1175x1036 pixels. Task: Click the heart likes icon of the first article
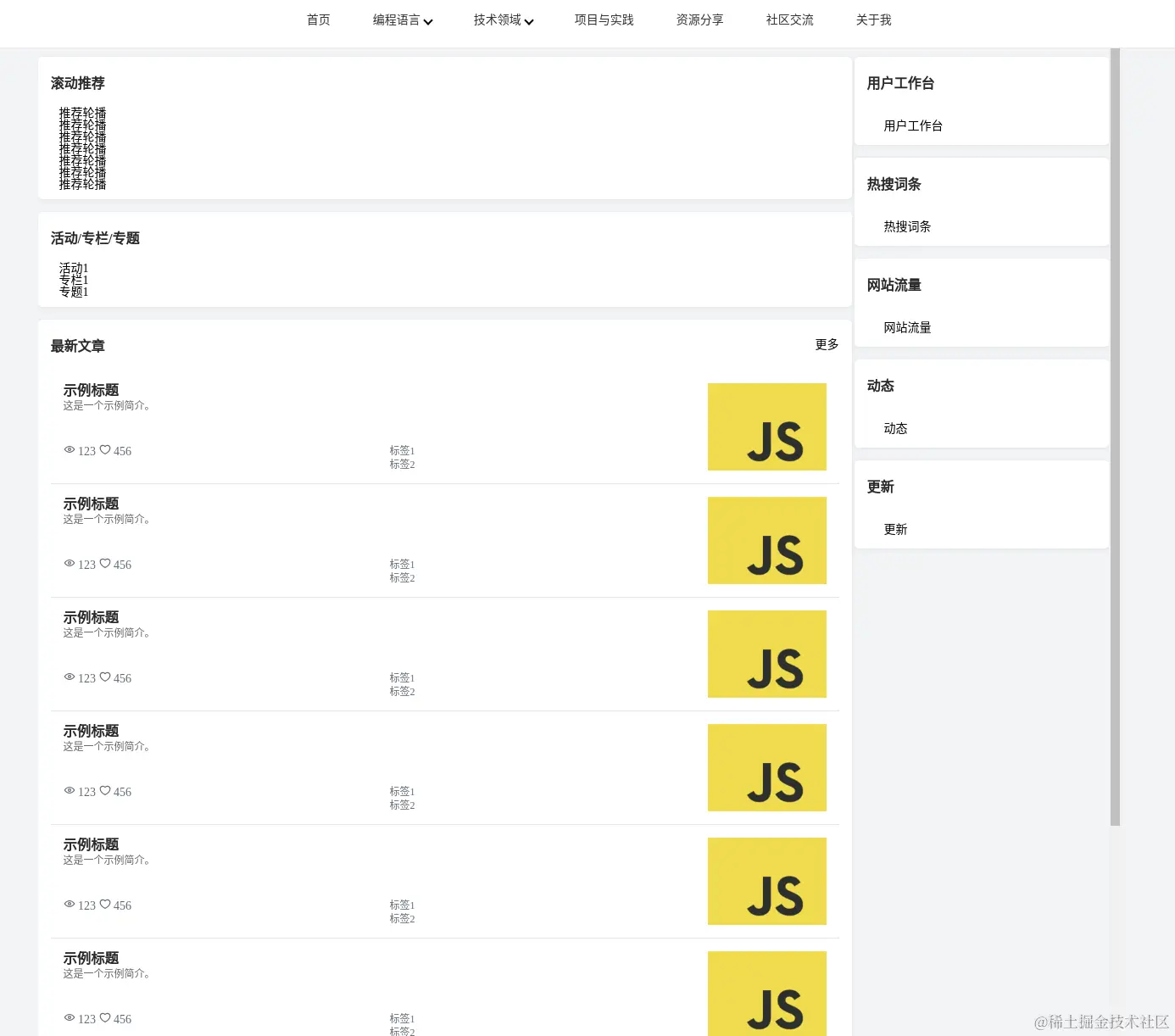[105, 450]
